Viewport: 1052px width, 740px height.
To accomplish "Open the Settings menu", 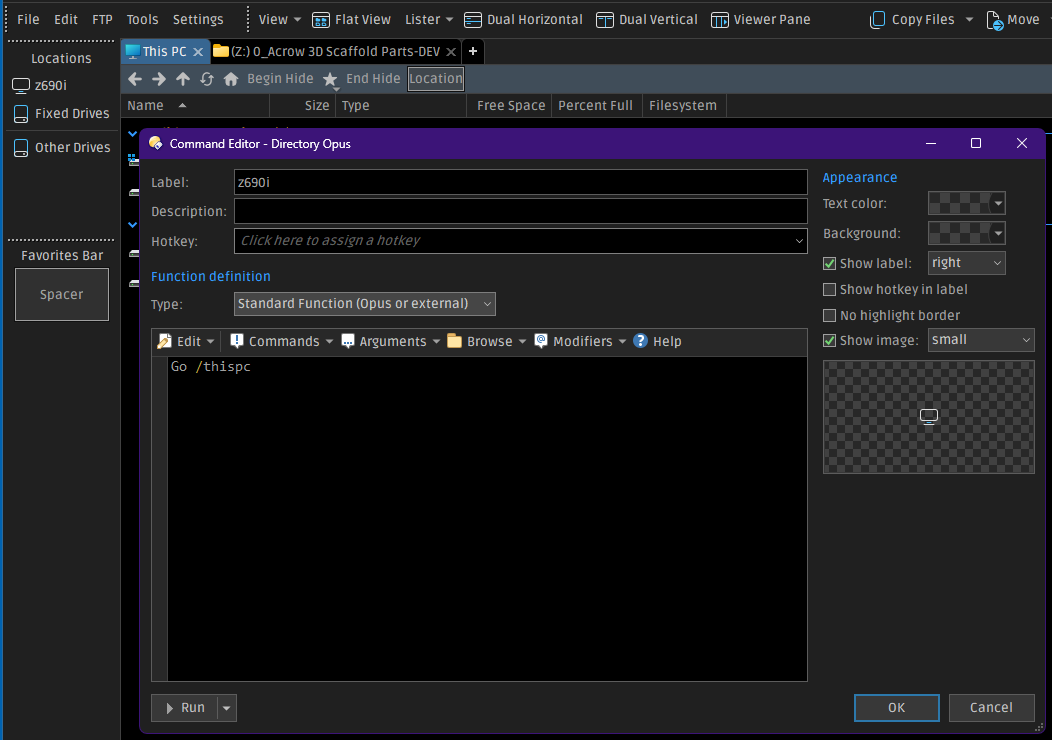I will pos(198,20).
